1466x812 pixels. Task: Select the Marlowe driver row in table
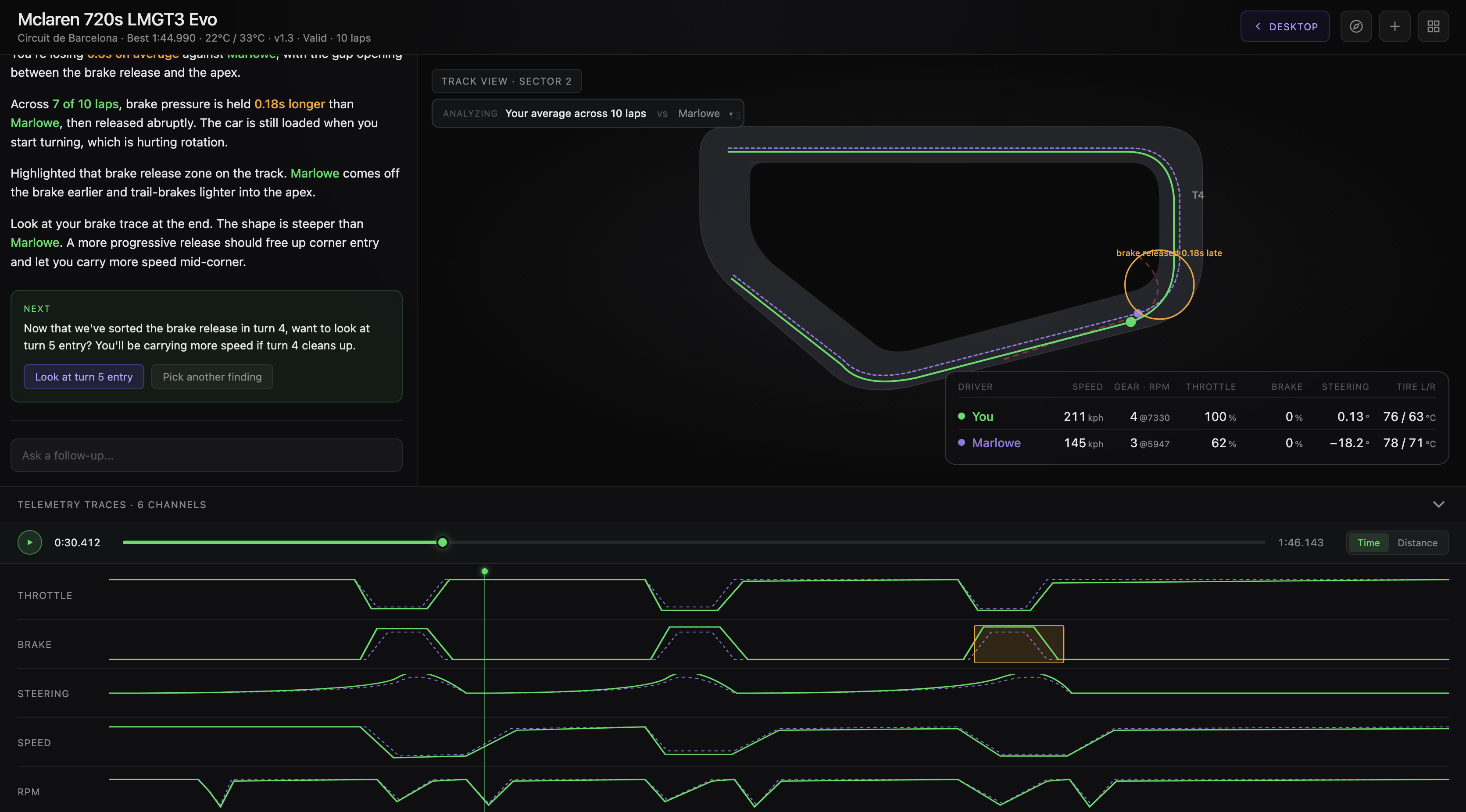coord(1196,442)
